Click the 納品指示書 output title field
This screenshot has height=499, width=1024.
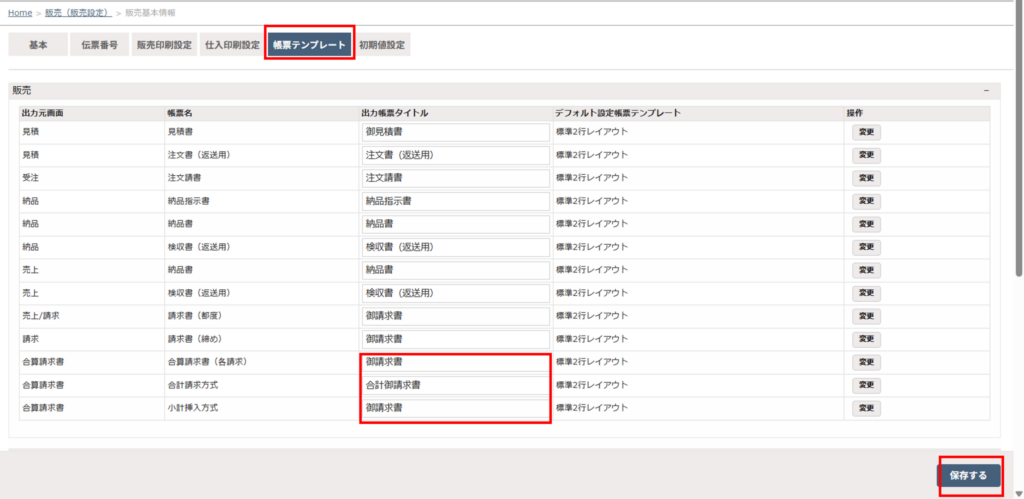pyautogui.click(x=455, y=201)
